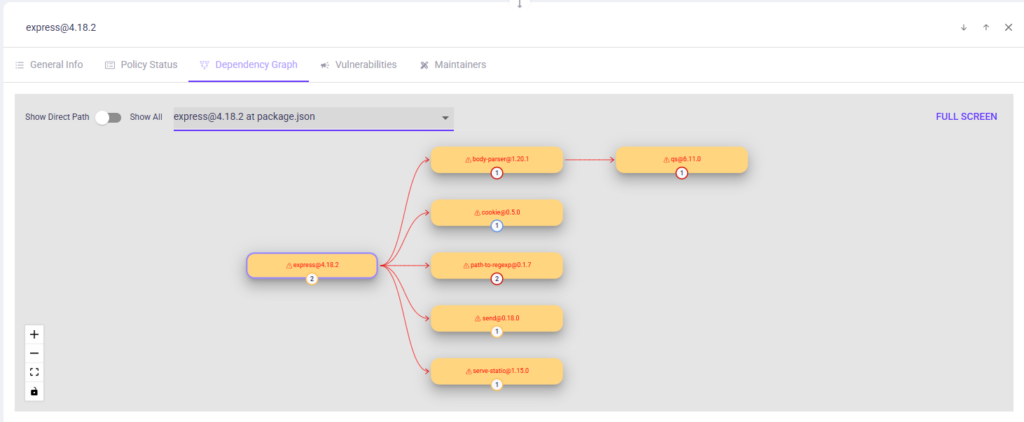
Task: Click the badge under qs@6.11.0
Action: (x=681, y=173)
